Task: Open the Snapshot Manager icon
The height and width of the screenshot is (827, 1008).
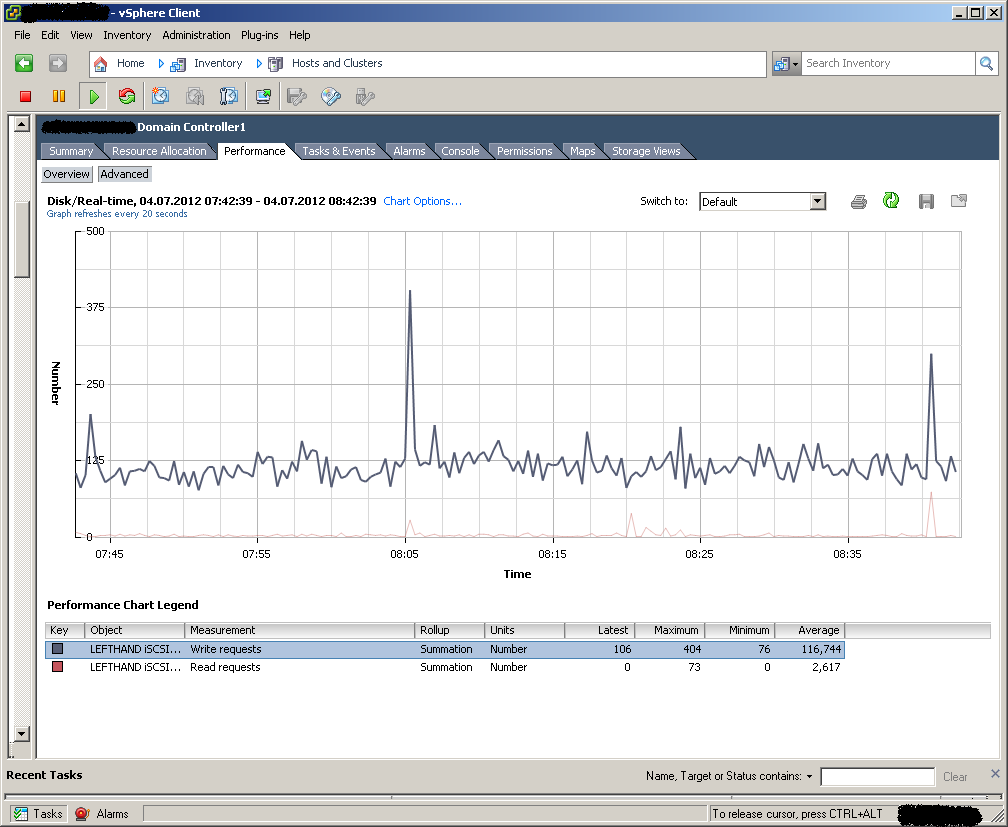Action: 229,96
